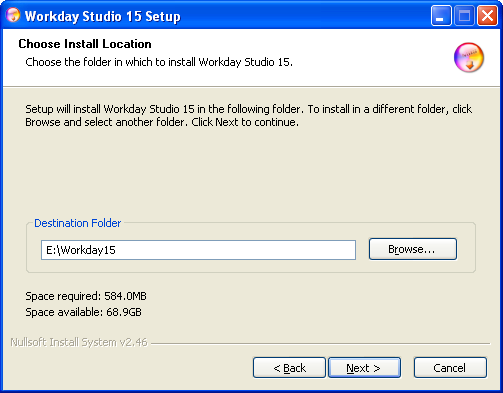This screenshot has width=503, height=393.
Task: Click the Destination Folder group label
Action: pyautogui.click(x=78, y=223)
